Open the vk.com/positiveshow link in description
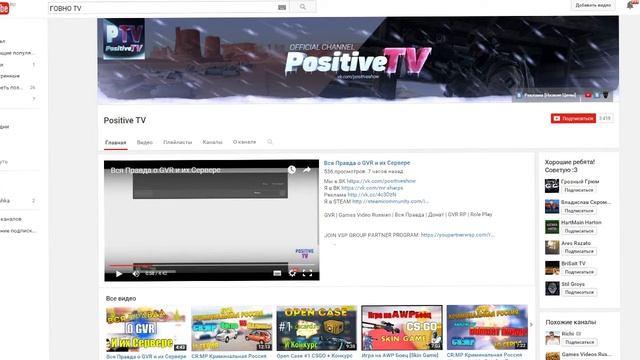The height and width of the screenshot is (360, 640). coord(381,181)
